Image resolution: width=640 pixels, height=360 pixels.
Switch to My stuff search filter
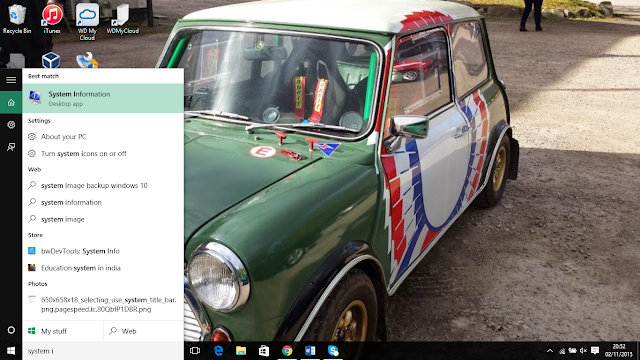pyautogui.click(x=62, y=331)
